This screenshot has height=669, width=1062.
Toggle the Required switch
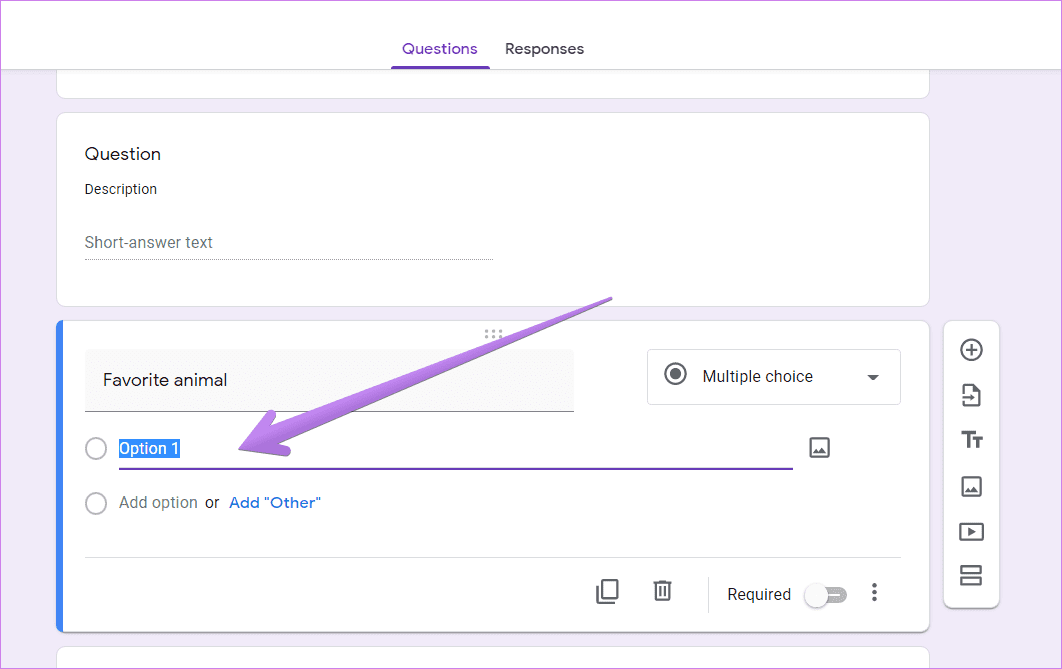tap(826, 595)
